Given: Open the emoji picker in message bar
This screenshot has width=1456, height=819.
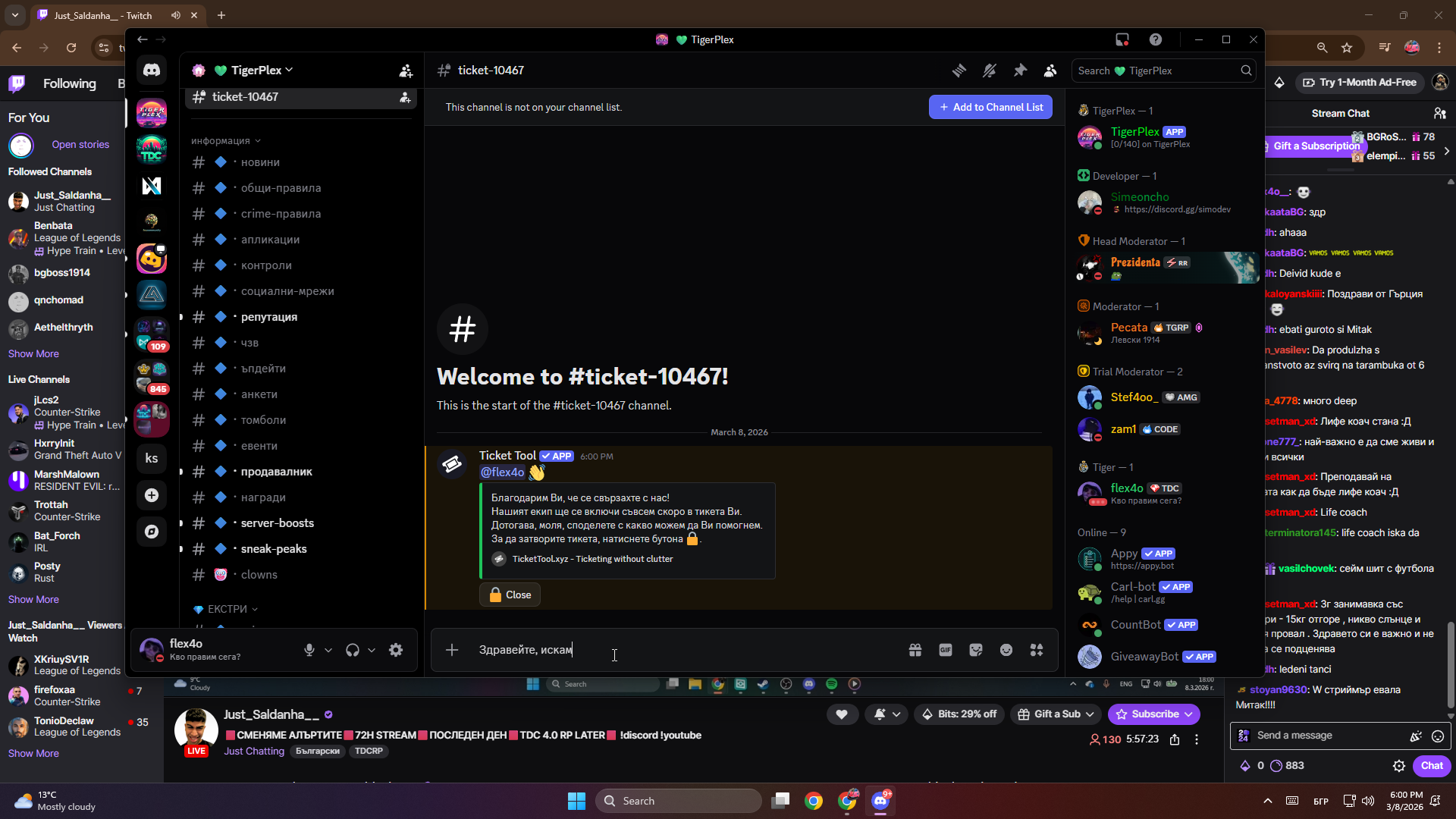Looking at the screenshot, I should 1006,650.
